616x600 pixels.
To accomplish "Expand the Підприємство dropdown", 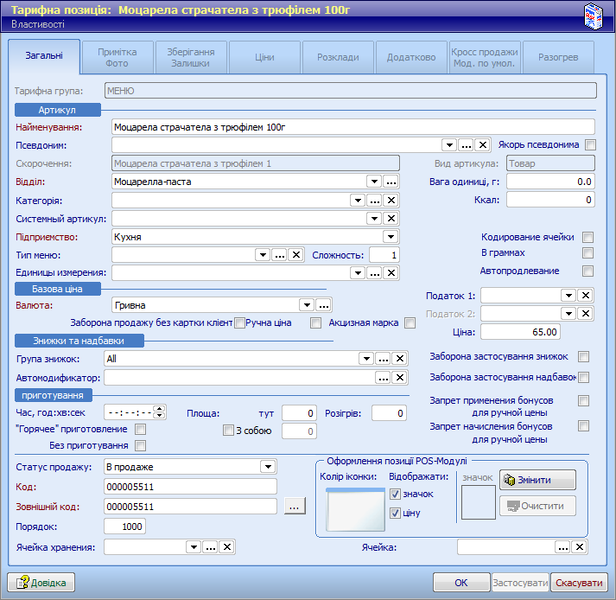I will (x=391, y=237).
